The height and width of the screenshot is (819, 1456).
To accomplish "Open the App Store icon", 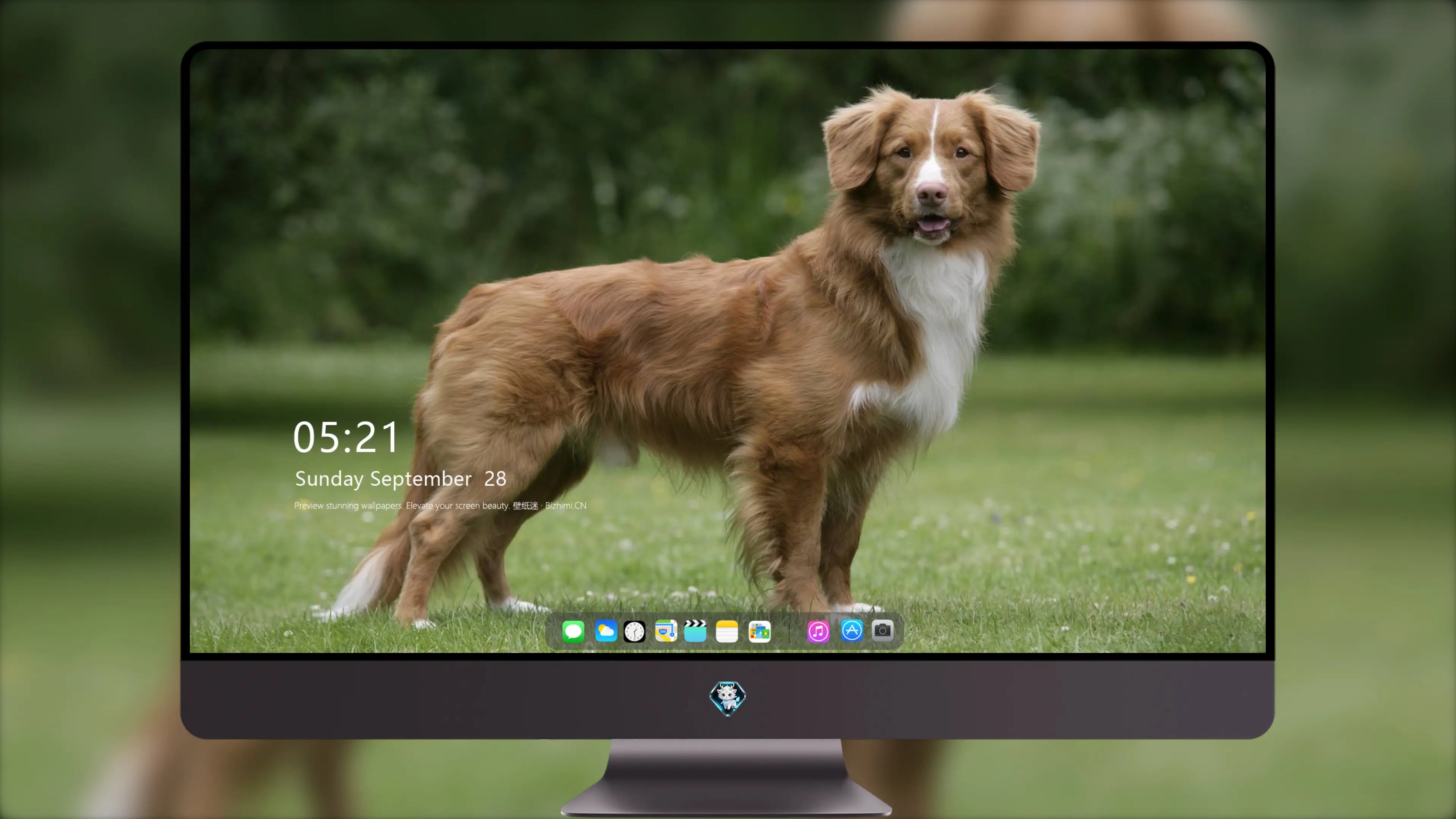I will point(852,630).
